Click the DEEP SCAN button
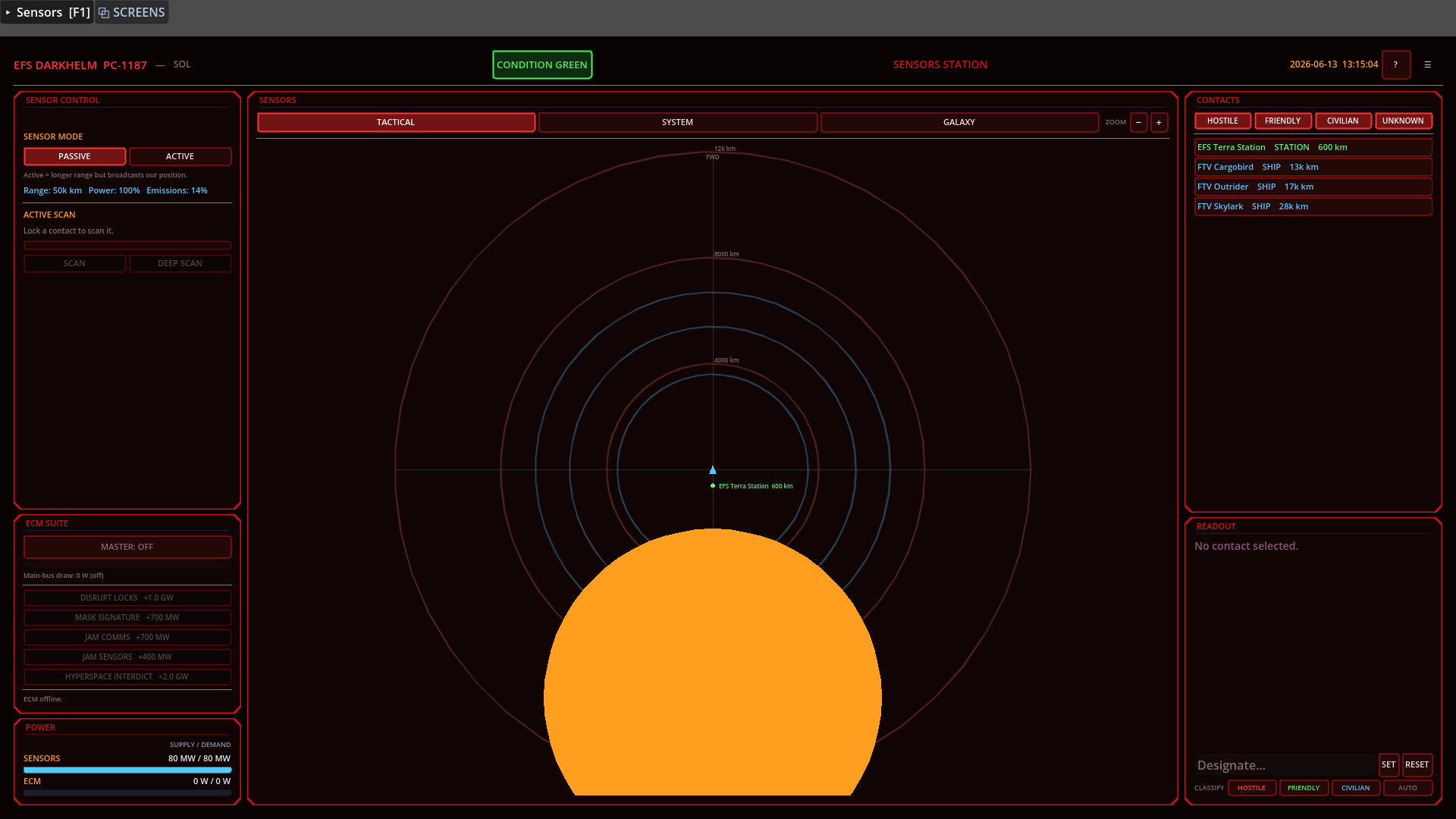The width and height of the screenshot is (1456, 819). click(x=180, y=263)
